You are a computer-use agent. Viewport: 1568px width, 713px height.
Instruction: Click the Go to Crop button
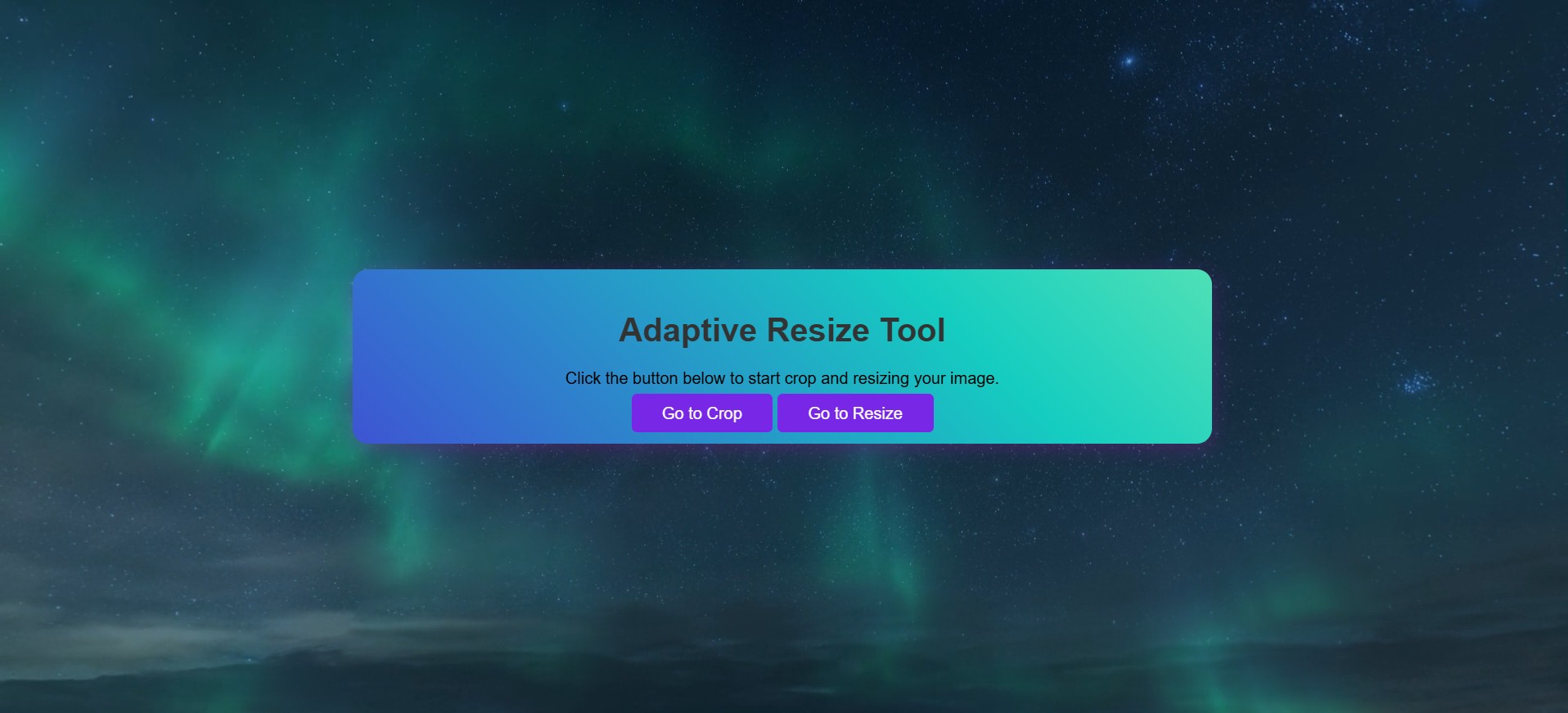pos(701,413)
